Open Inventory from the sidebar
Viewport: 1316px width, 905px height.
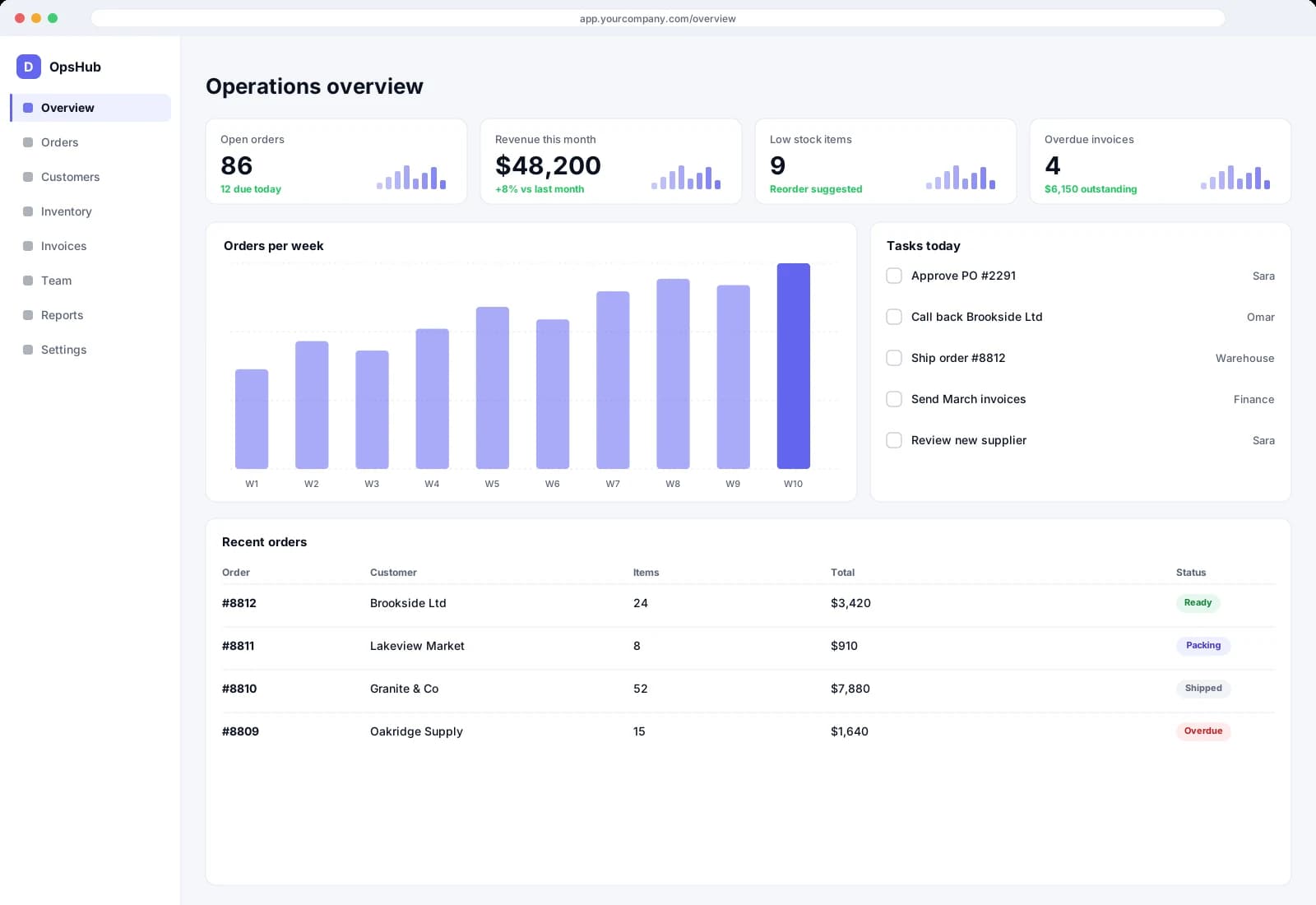pyautogui.click(x=90, y=211)
